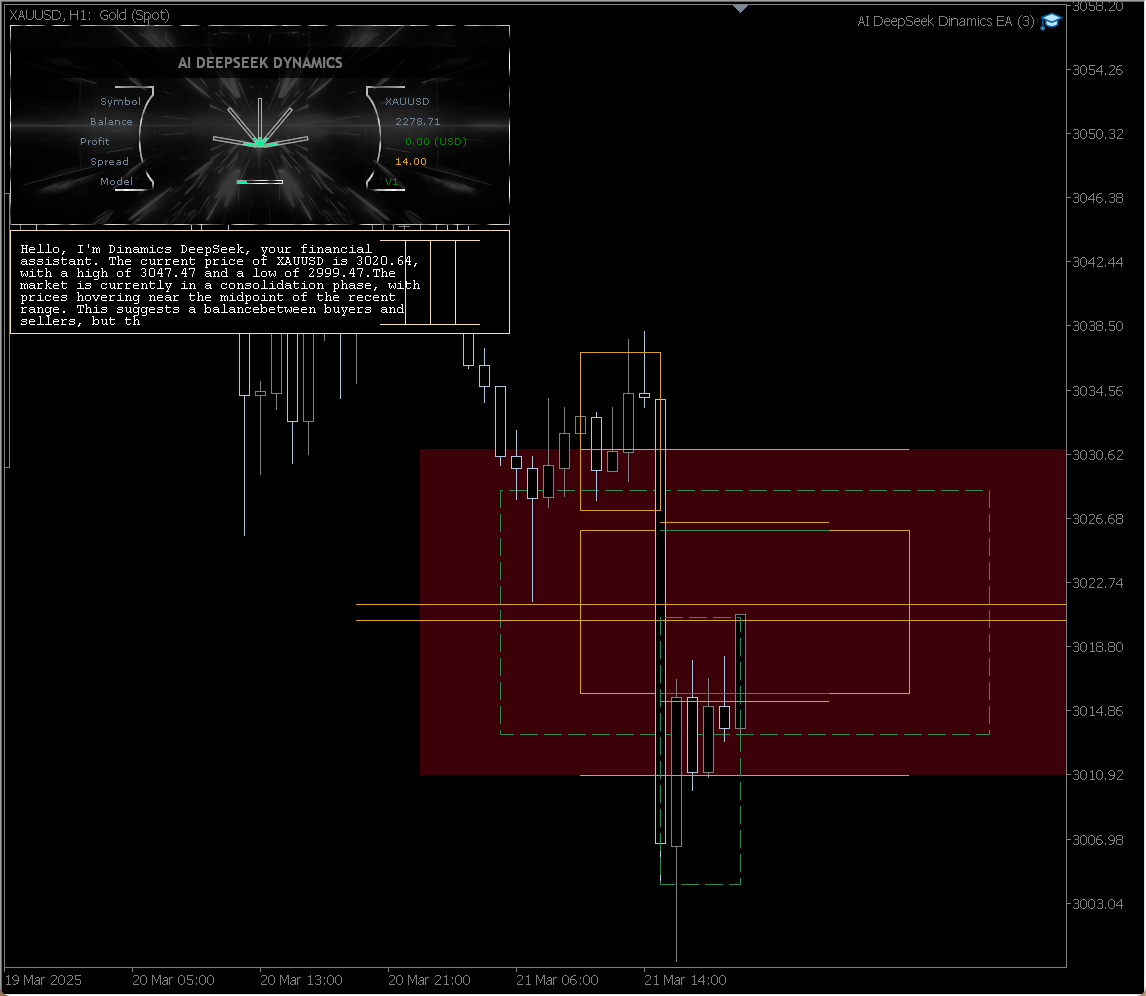Click the Profit label in panel

(95, 142)
